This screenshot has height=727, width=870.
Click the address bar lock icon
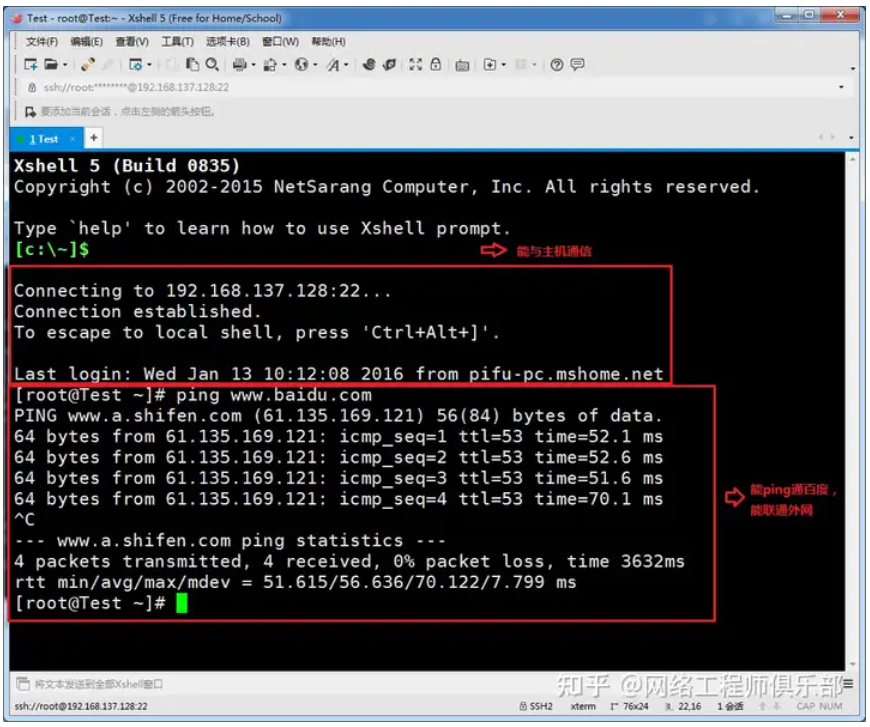(32, 87)
